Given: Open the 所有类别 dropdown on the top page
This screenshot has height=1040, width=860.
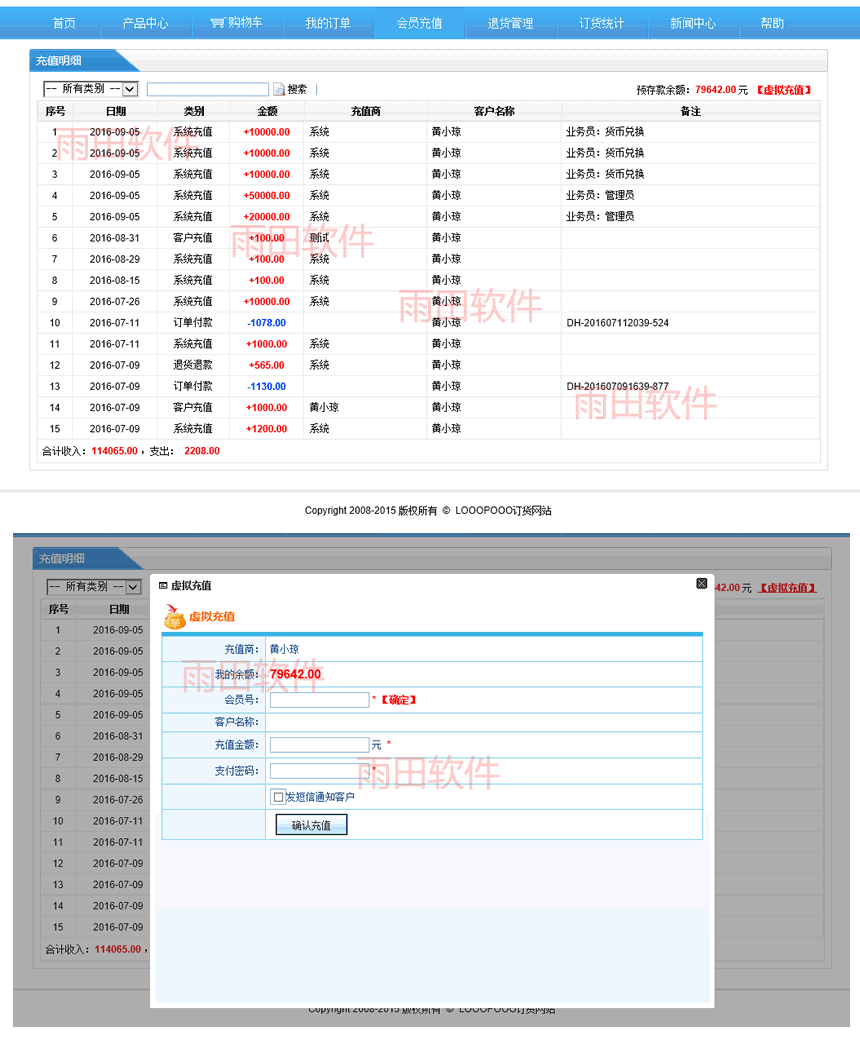Looking at the screenshot, I should [x=91, y=89].
